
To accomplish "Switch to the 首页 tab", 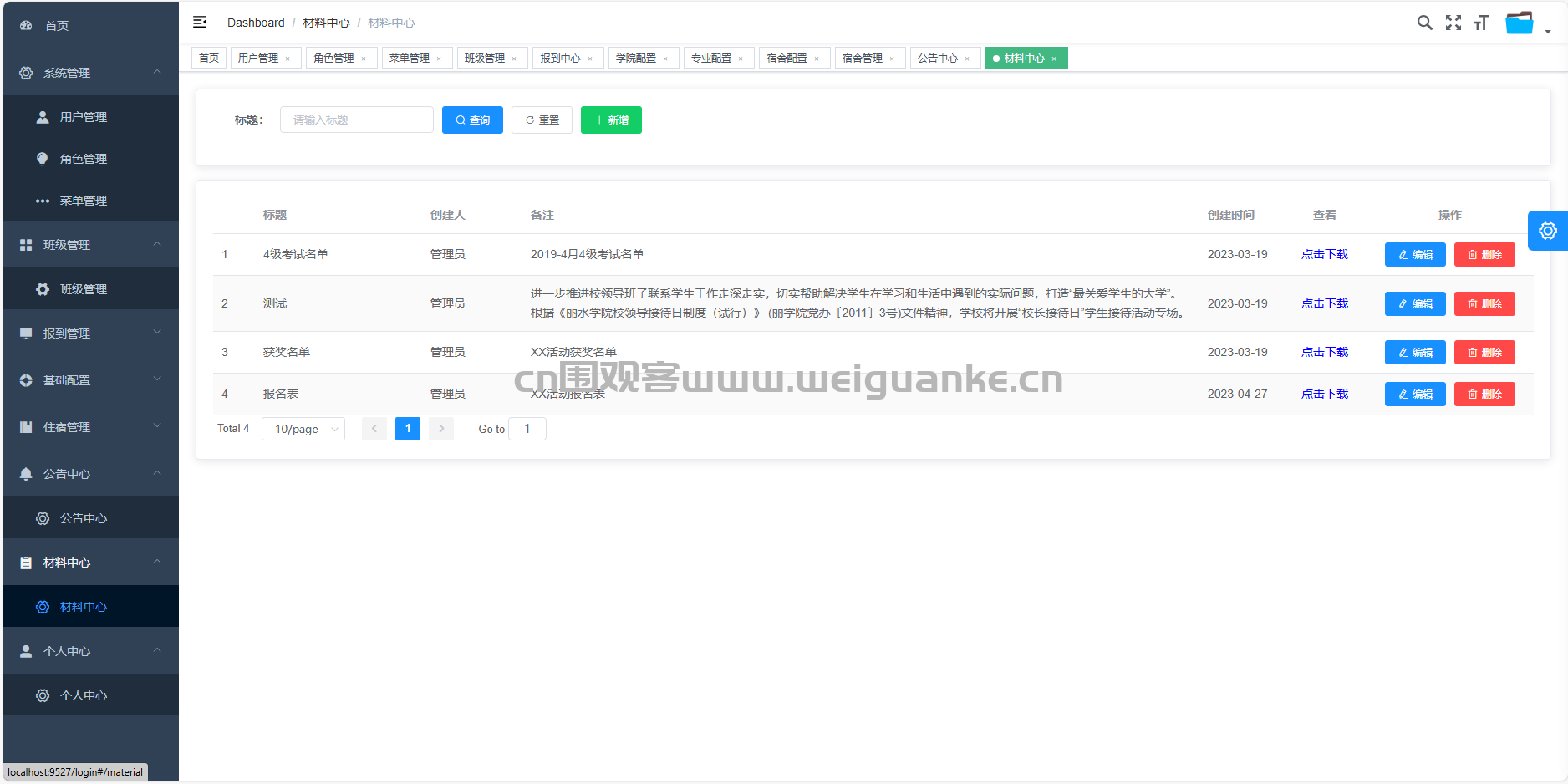I will tap(209, 58).
